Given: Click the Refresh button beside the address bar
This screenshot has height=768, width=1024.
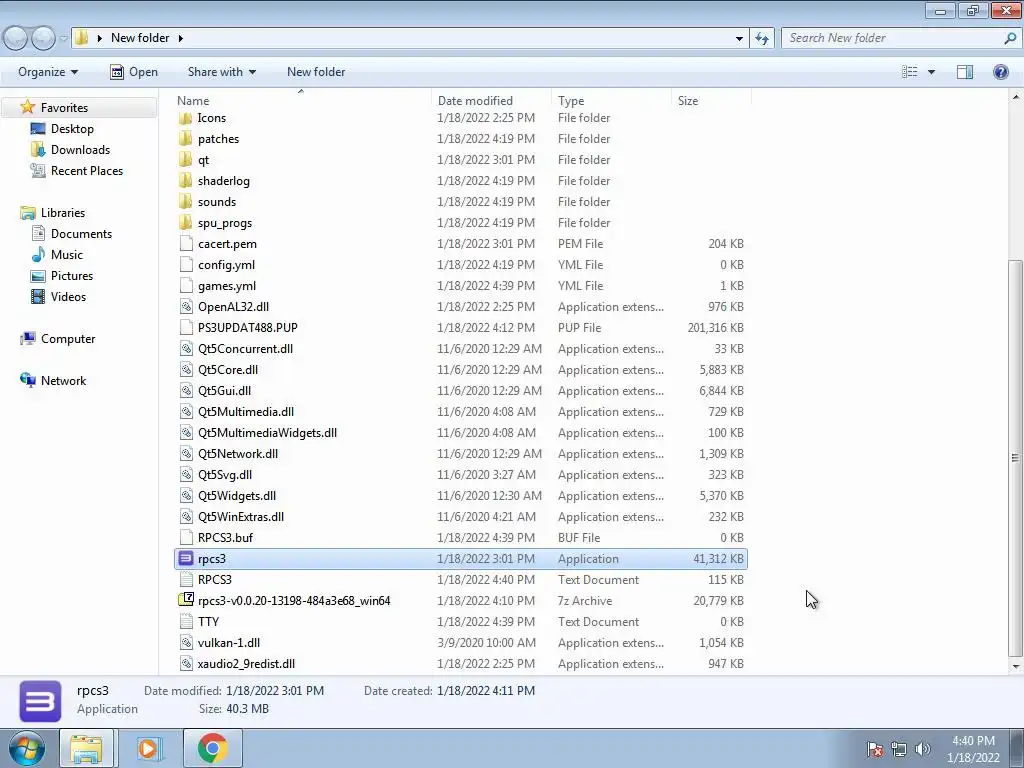Looking at the screenshot, I should pos(761,38).
